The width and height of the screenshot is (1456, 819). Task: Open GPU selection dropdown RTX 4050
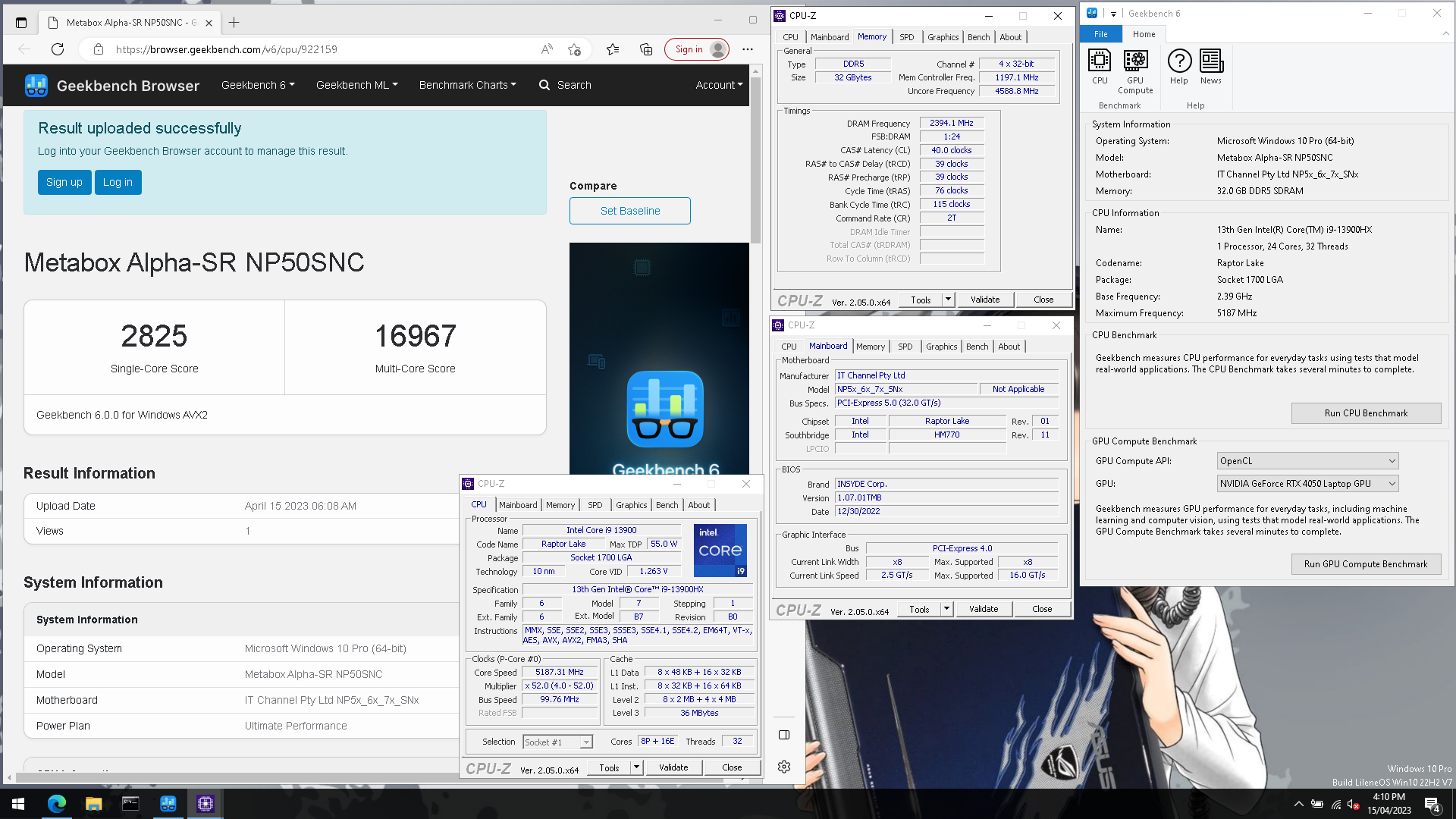click(x=1307, y=484)
